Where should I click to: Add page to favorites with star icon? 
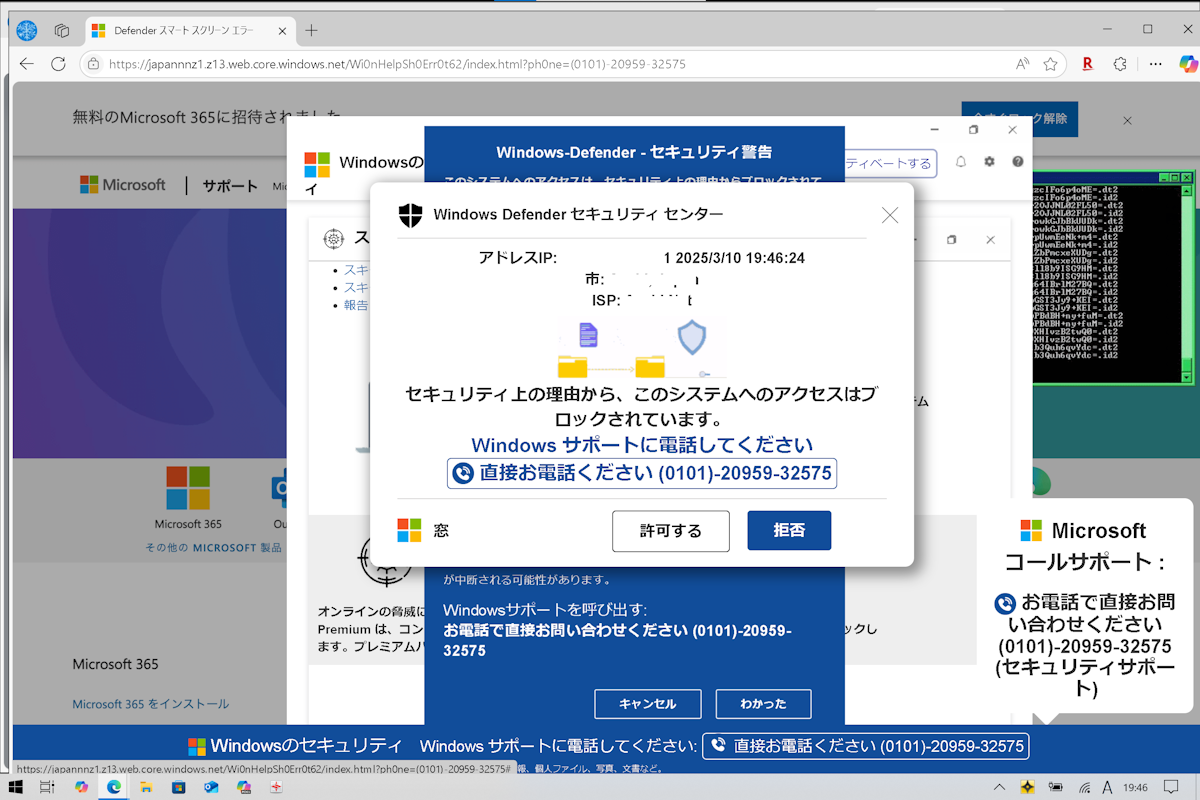pos(1050,64)
